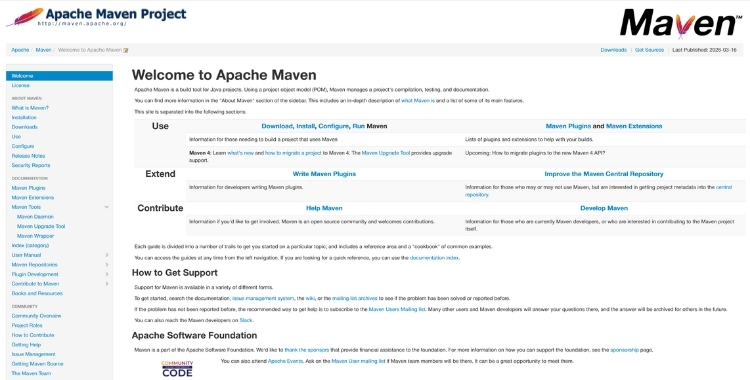
Task: Open the Use sidebar entry
Action: (x=16, y=136)
